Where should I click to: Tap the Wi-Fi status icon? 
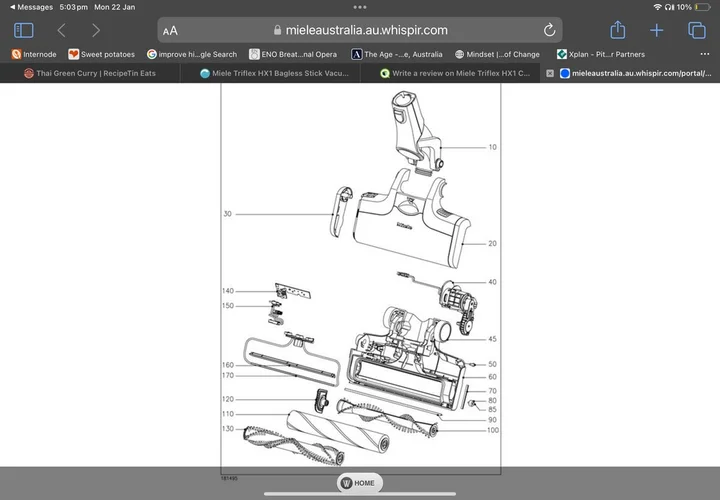click(658, 7)
